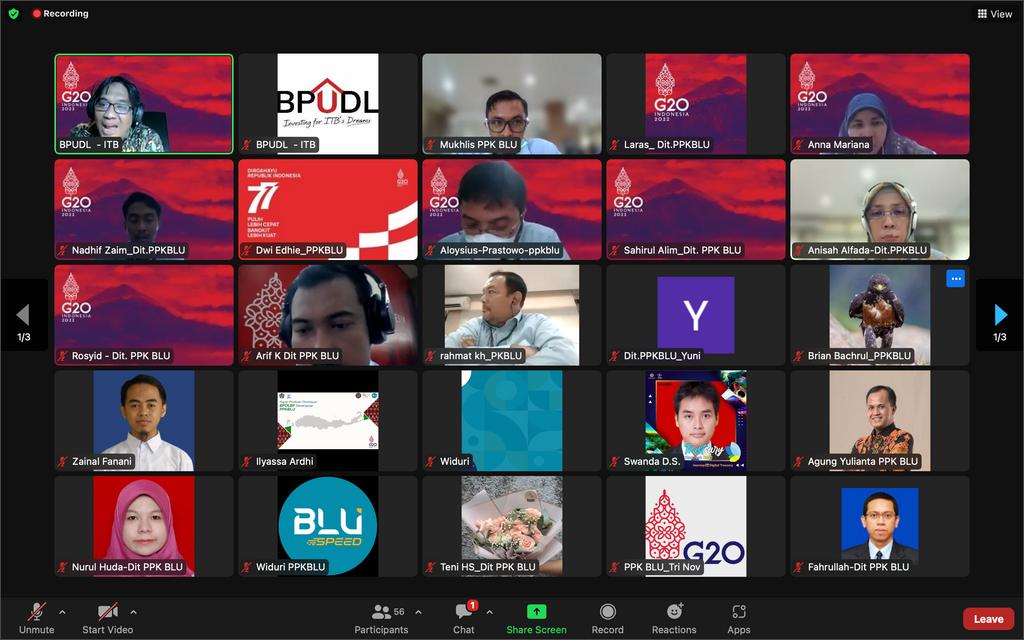Click the "Teni HS_Dit PPK BLU" name label
This screenshot has height=640, width=1024.
tap(488, 568)
